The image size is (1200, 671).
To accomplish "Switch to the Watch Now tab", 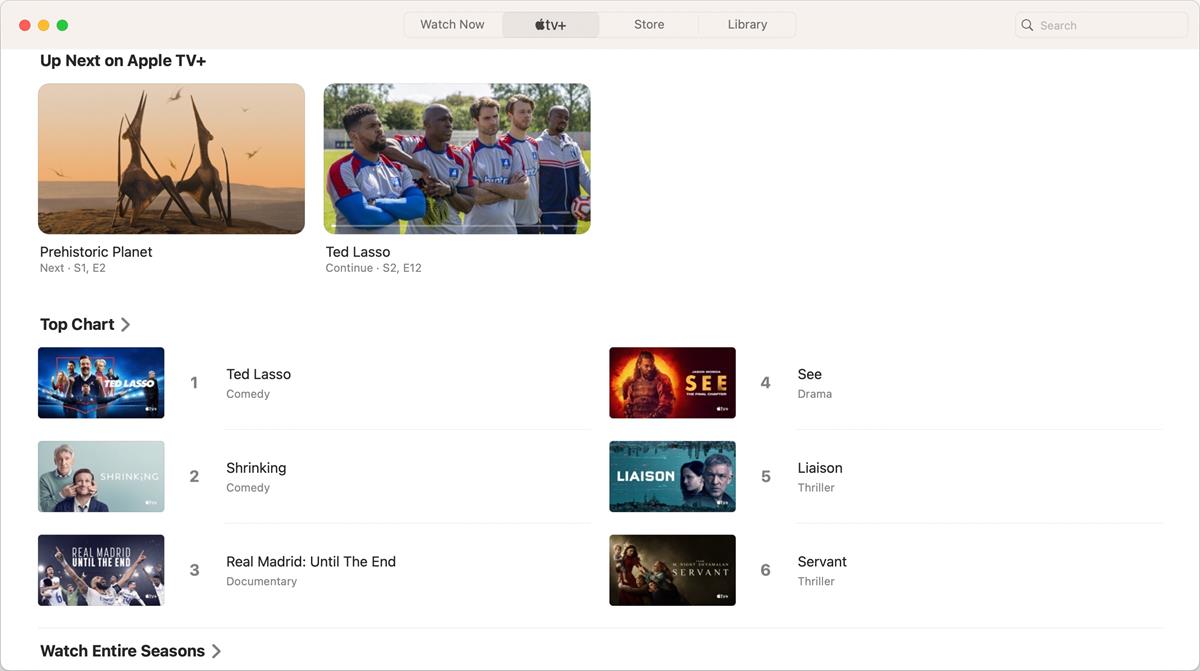I will [452, 25].
